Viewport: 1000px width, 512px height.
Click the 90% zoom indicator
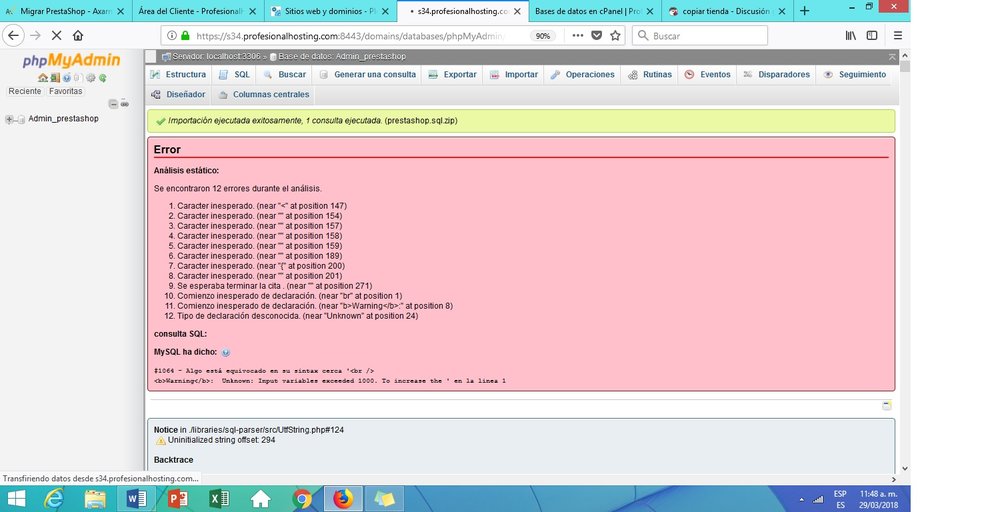coord(543,36)
